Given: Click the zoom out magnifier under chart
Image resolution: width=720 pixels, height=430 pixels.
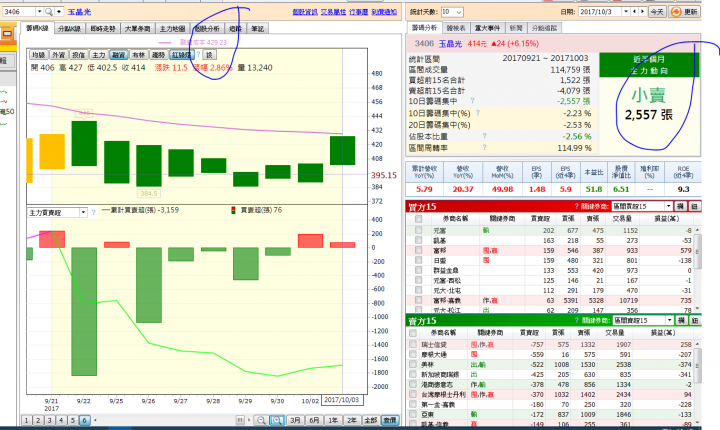Looking at the screenshot, I should 261,420.
